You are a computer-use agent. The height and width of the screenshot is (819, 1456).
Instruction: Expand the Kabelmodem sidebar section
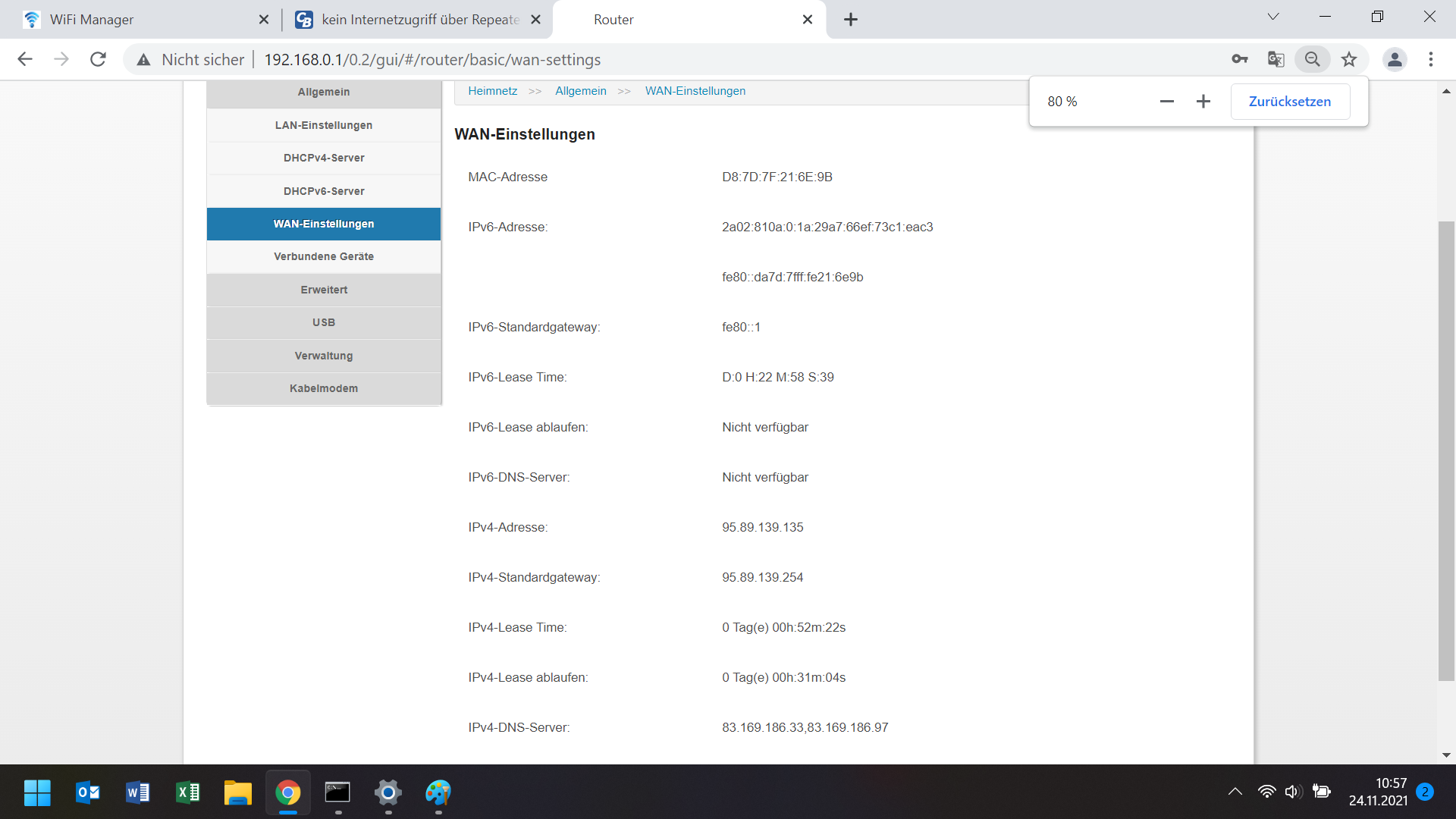coord(324,388)
